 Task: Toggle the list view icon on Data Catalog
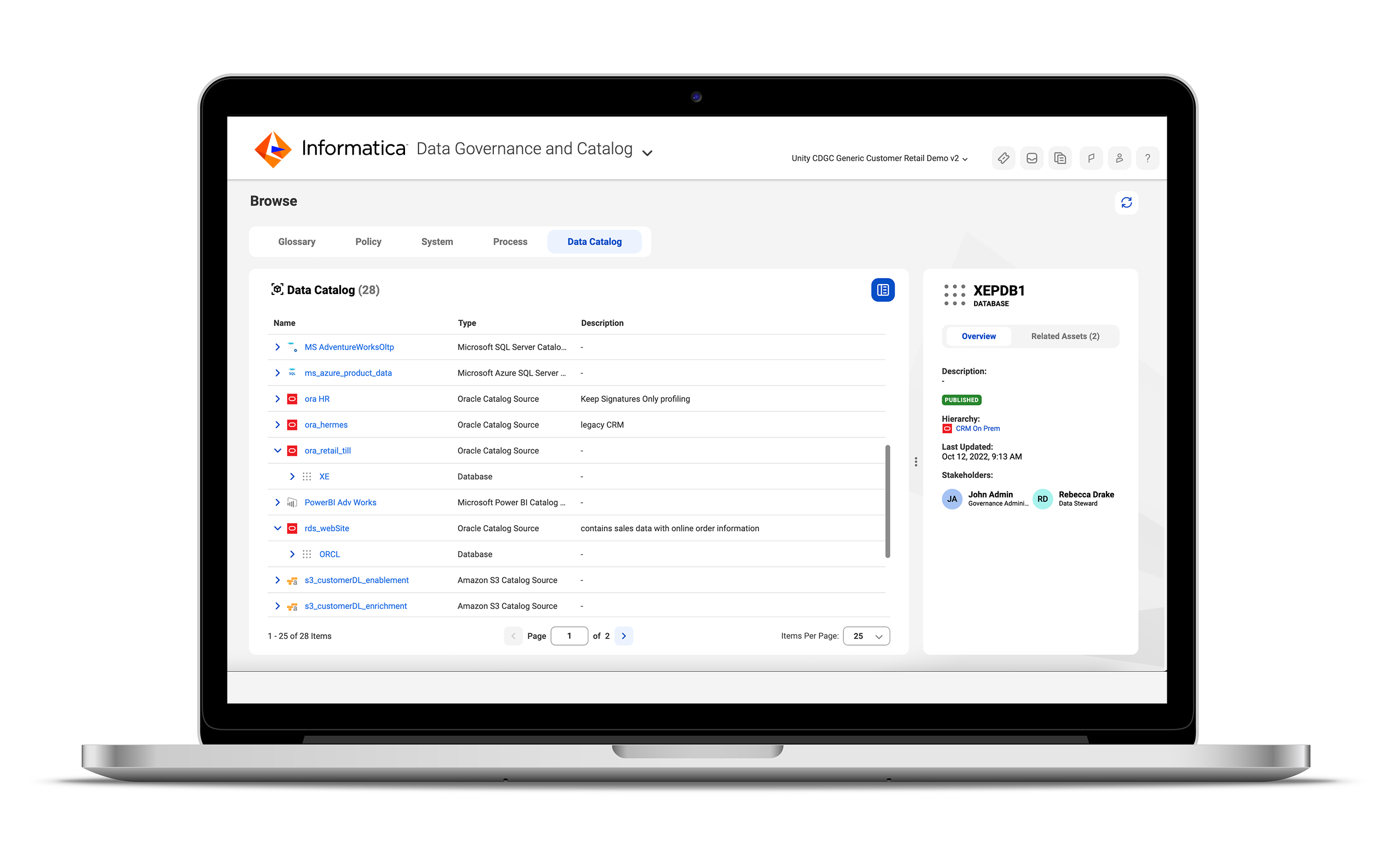883,290
